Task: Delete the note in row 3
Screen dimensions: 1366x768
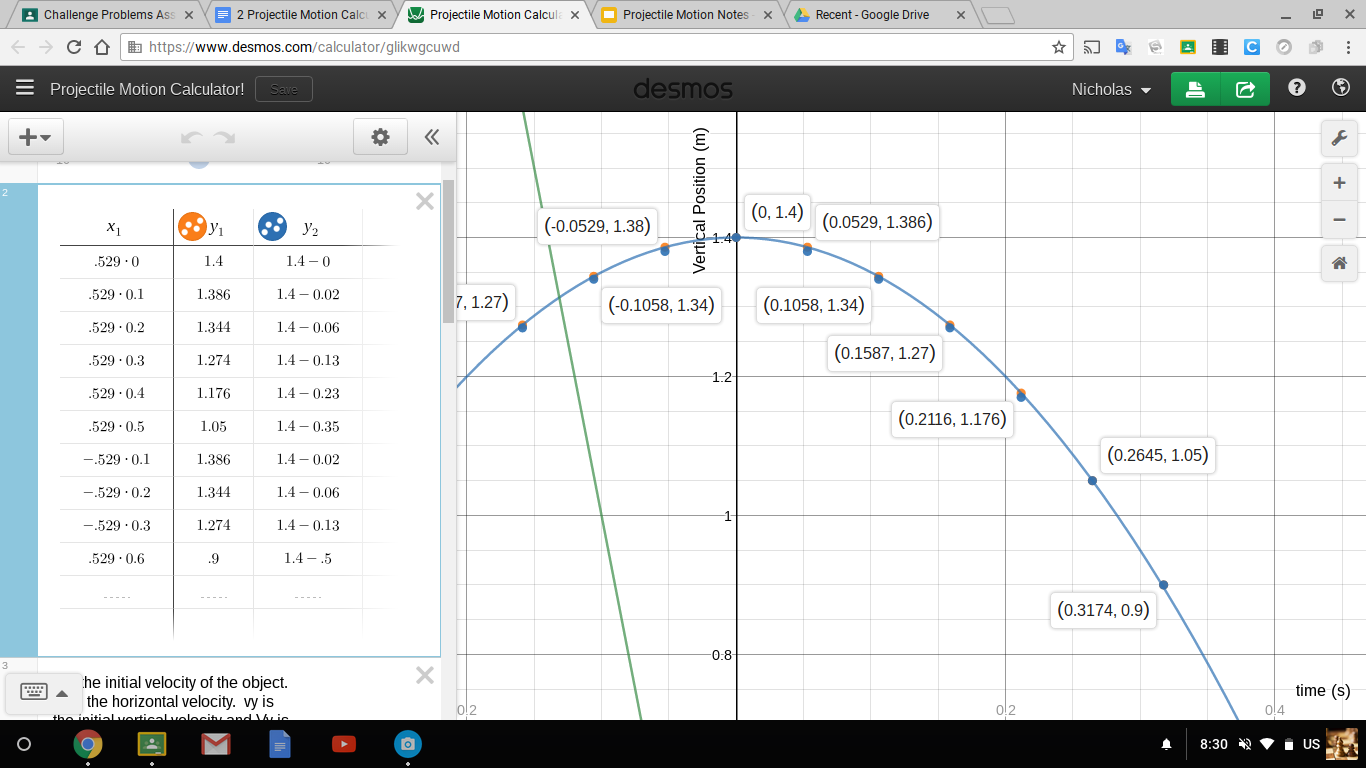Action: 425,675
